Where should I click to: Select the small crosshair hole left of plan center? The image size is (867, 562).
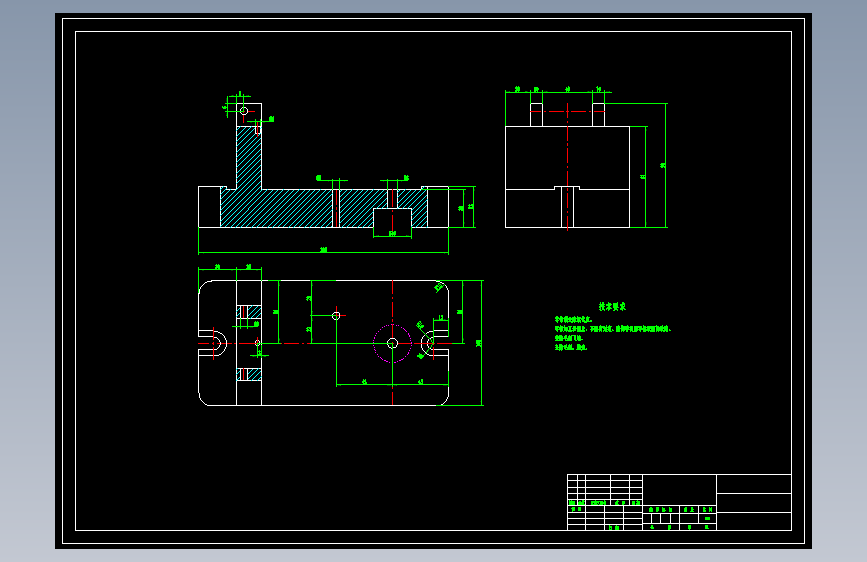click(336, 316)
